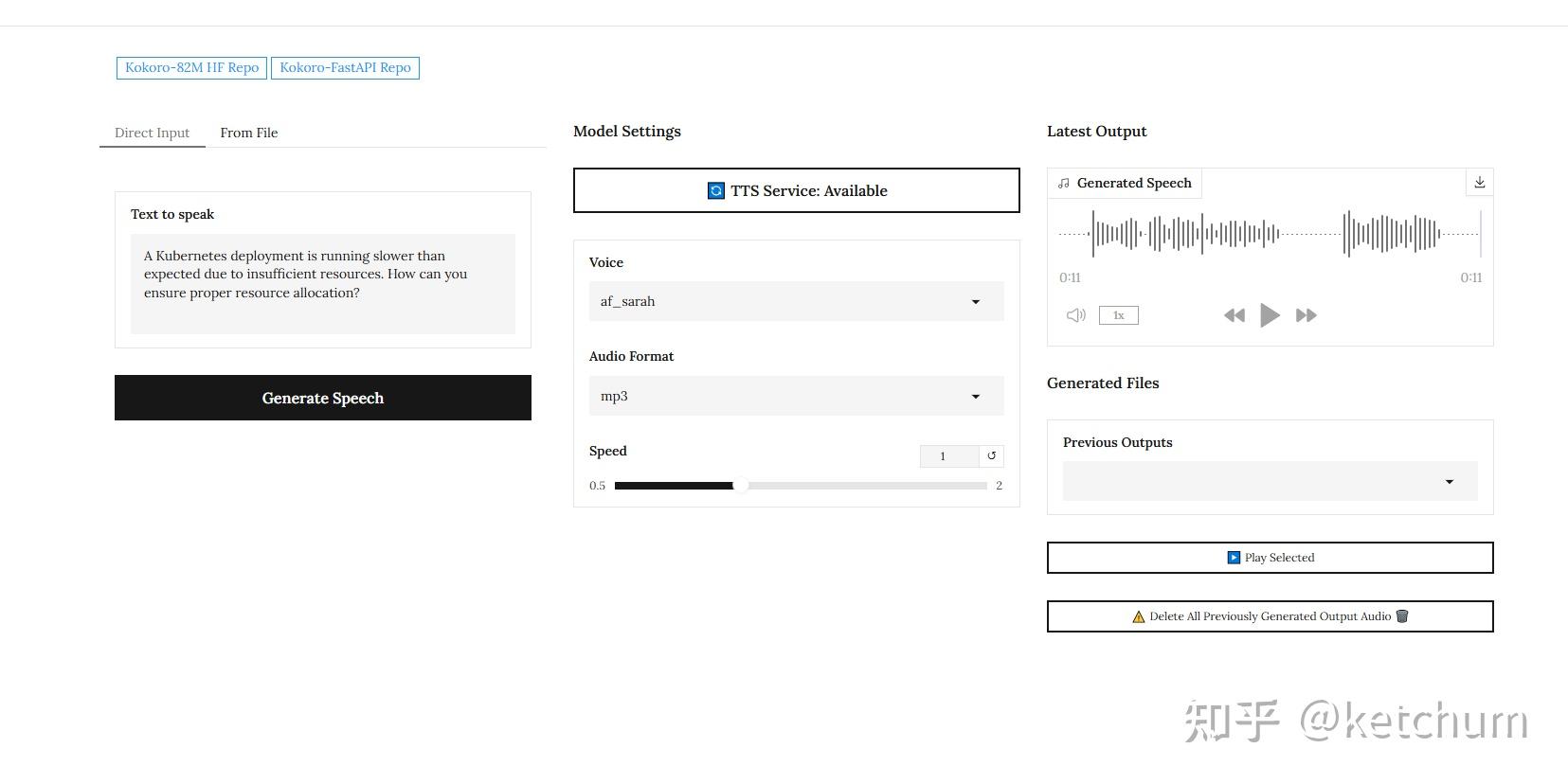Viewport: 1568px width, 784px height.
Task: Play the generated speech audio
Action: point(1270,315)
